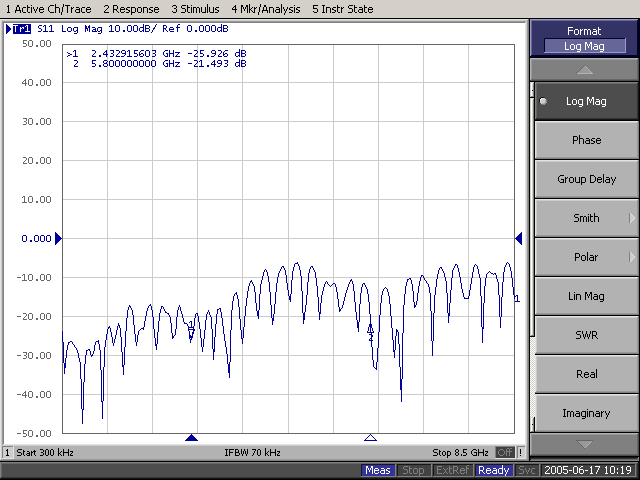Click the filled marker 1 triangle on frequency axis
This screenshot has width=640, height=480.
(192, 438)
